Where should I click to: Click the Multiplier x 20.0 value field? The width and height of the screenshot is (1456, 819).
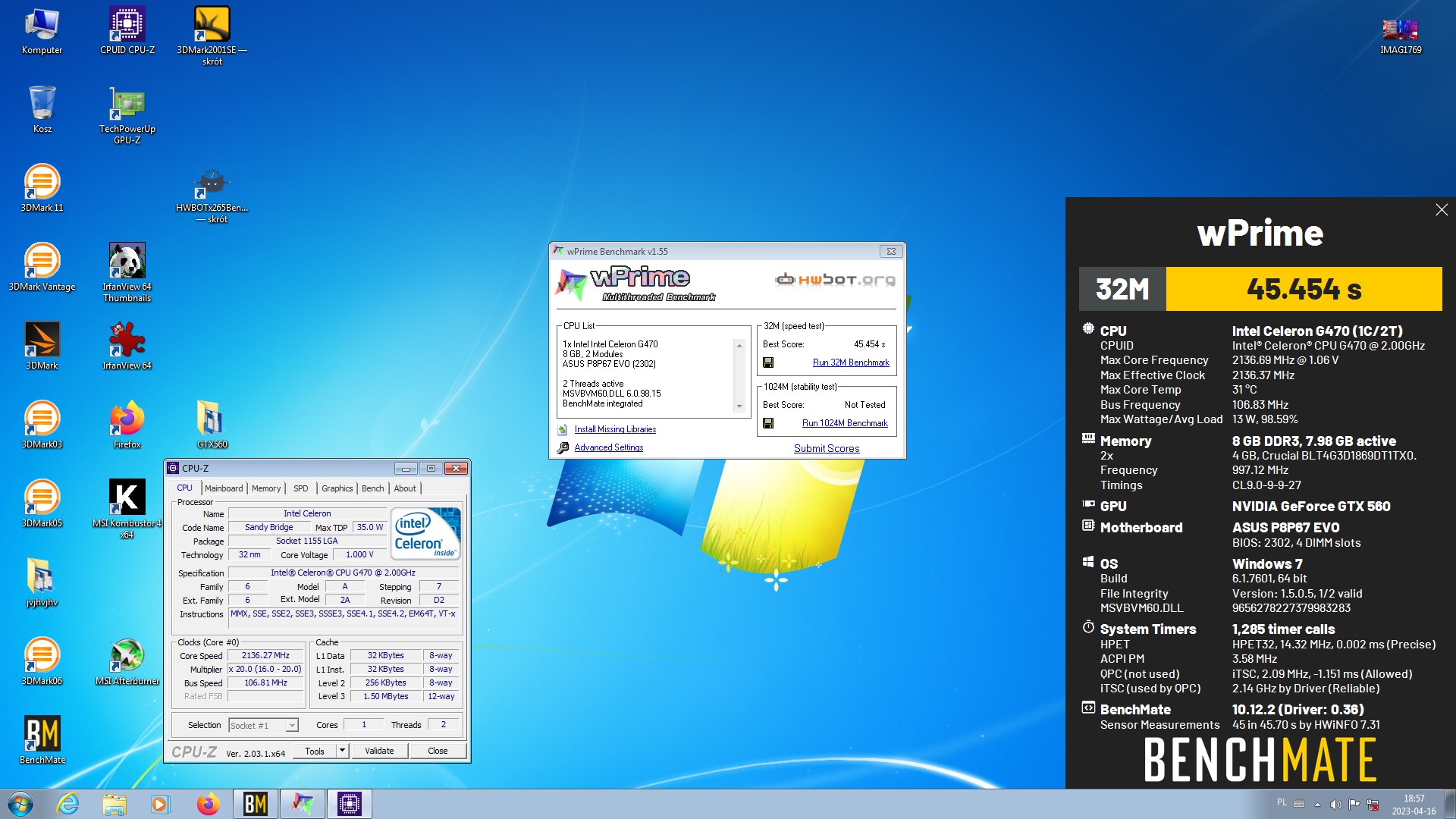click(265, 669)
